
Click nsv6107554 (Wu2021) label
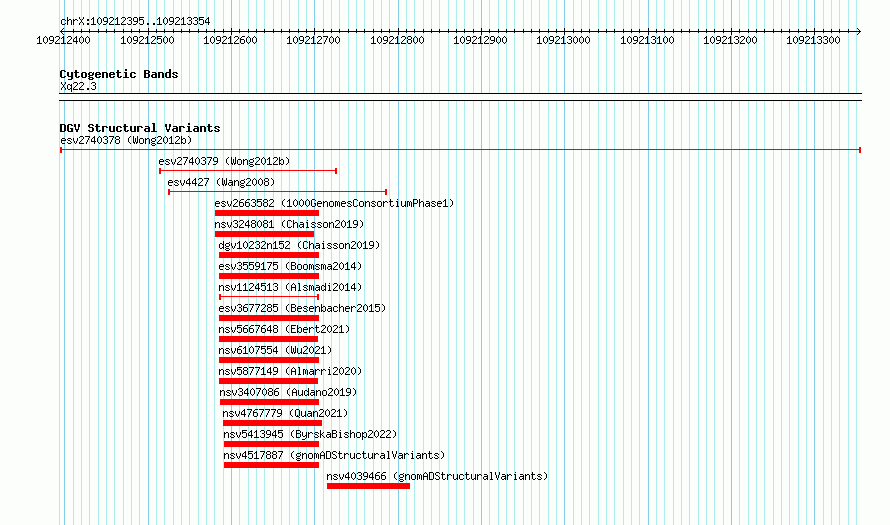click(x=275, y=350)
